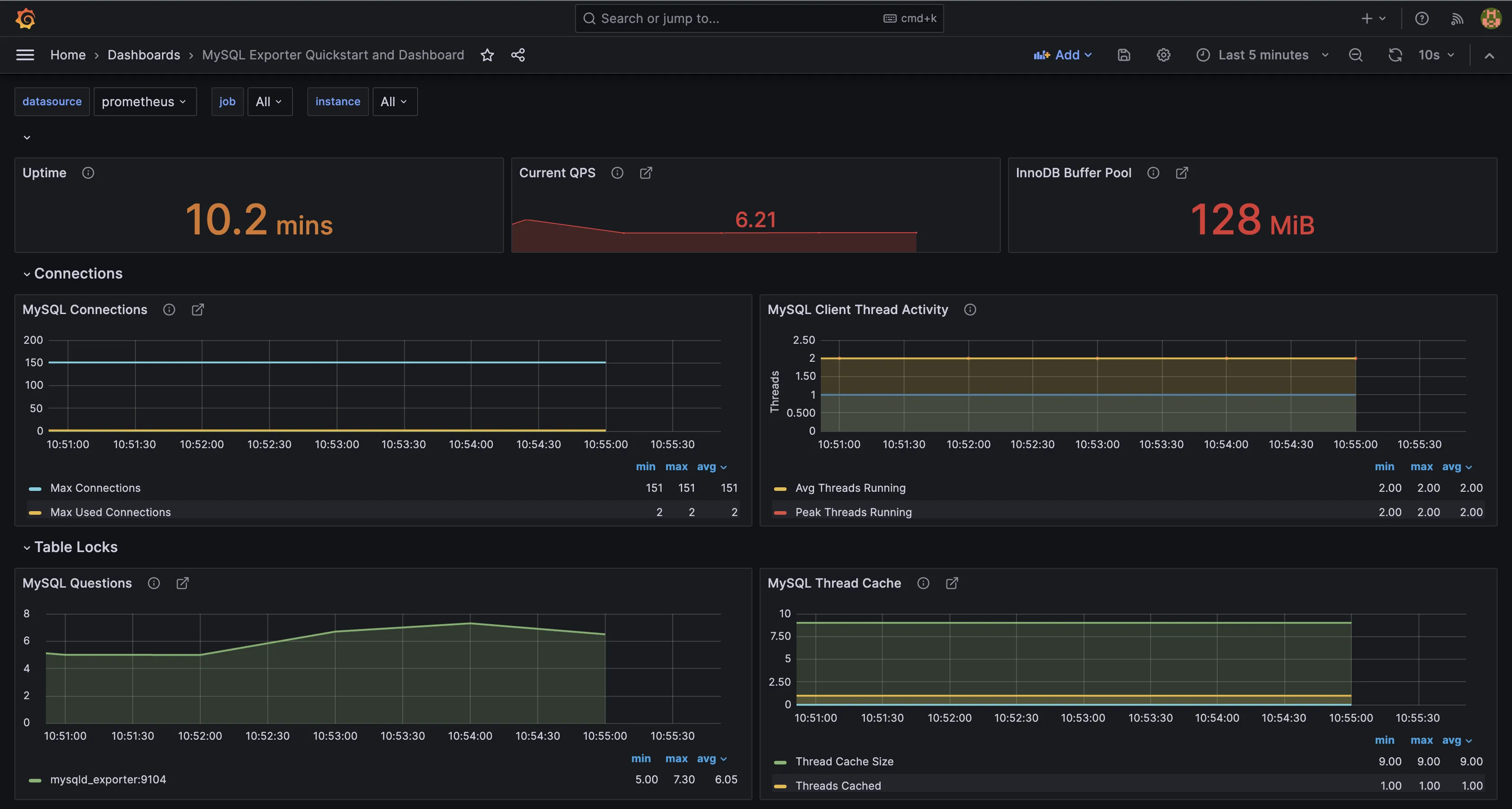Image resolution: width=1512 pixels, height=809 pixels.
Task: Star this dashboard as favorite
Action: click(487, 55)
